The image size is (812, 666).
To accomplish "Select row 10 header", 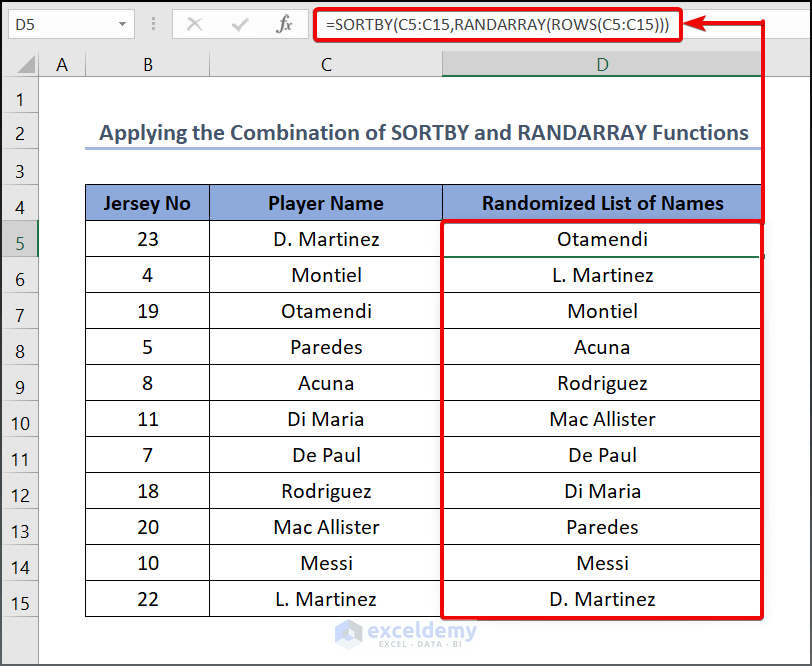I will click(20, 419).
